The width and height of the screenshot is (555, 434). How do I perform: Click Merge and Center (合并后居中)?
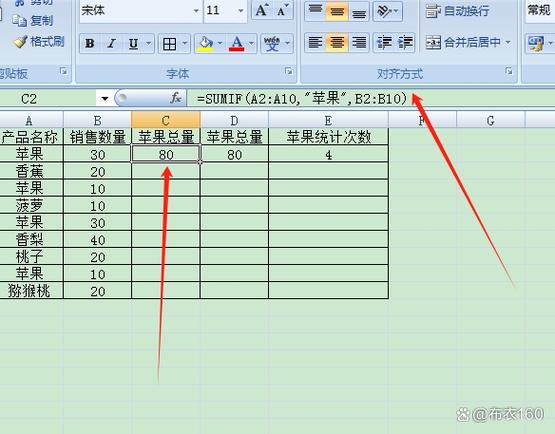(x=464, y=43)
